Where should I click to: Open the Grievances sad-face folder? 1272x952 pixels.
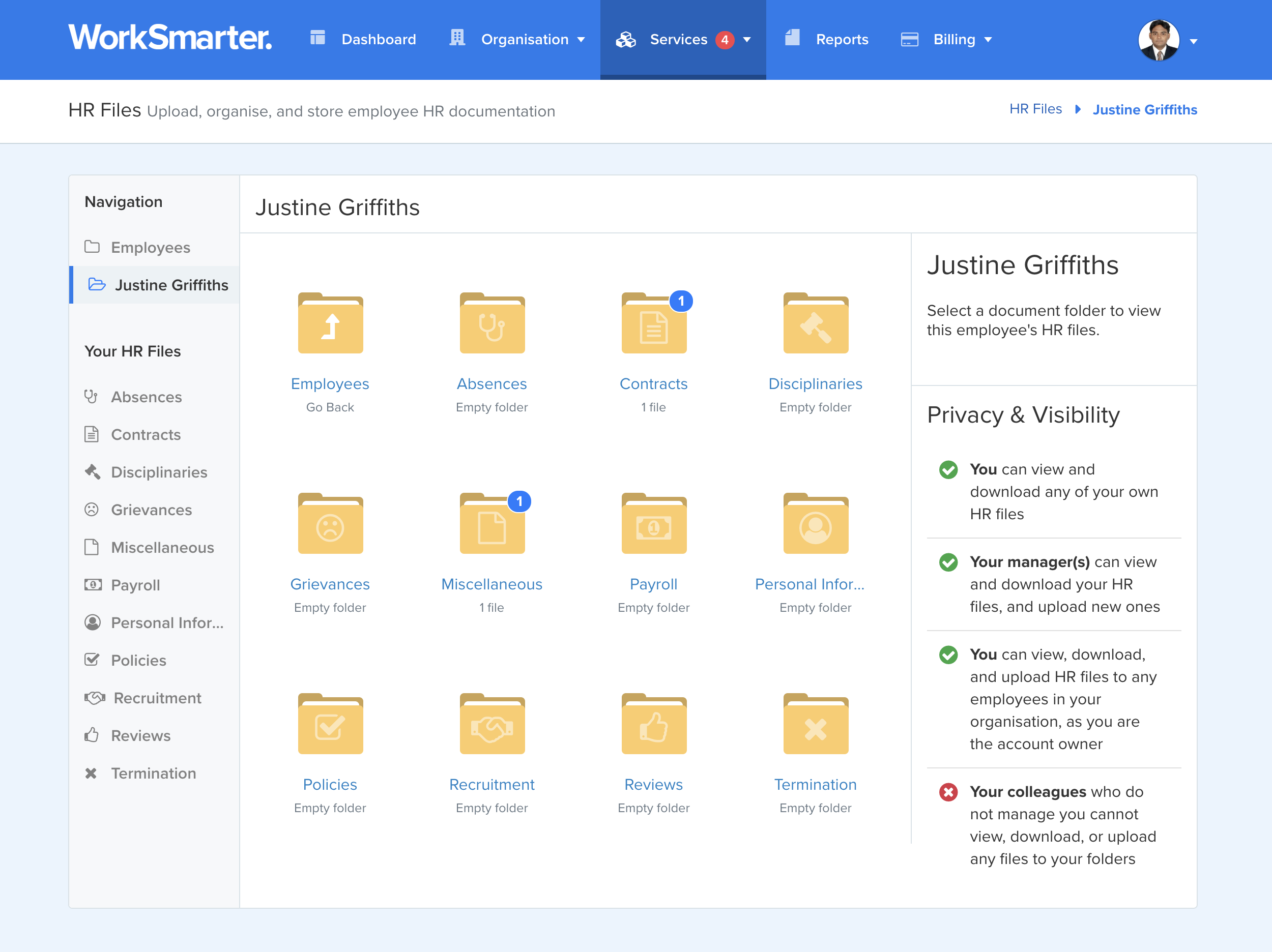[x=330, y=524]
